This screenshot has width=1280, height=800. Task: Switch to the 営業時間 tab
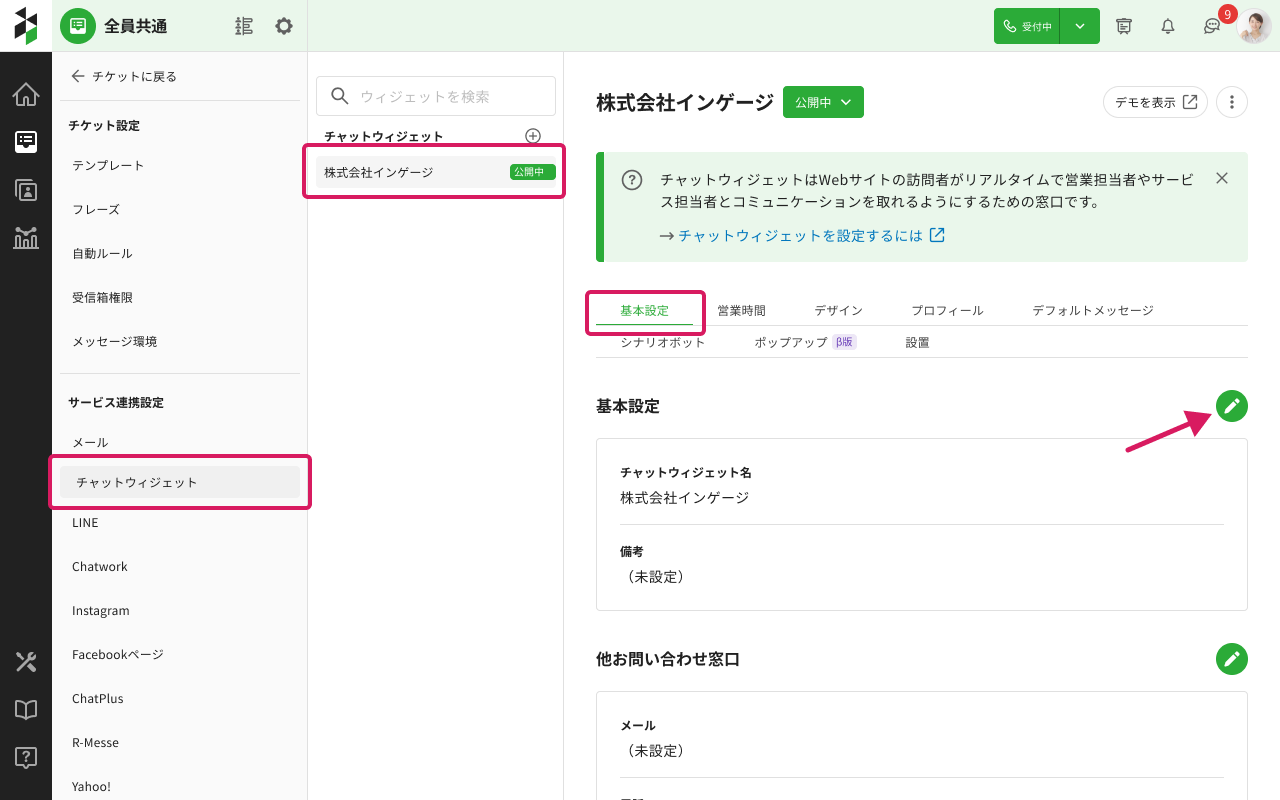[x=741, y=311]
